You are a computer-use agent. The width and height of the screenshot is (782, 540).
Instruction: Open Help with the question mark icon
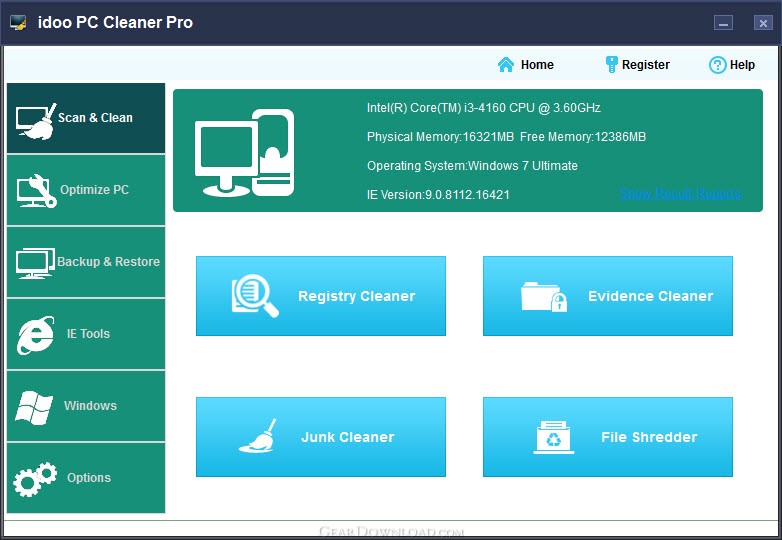[732, 65]
